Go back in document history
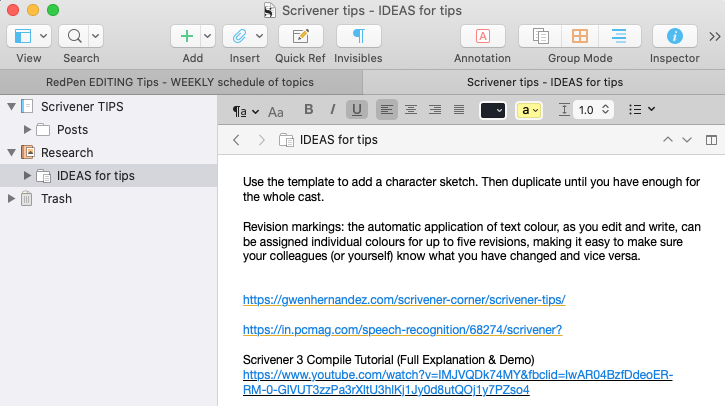725x406 pixels. [236, 140]
